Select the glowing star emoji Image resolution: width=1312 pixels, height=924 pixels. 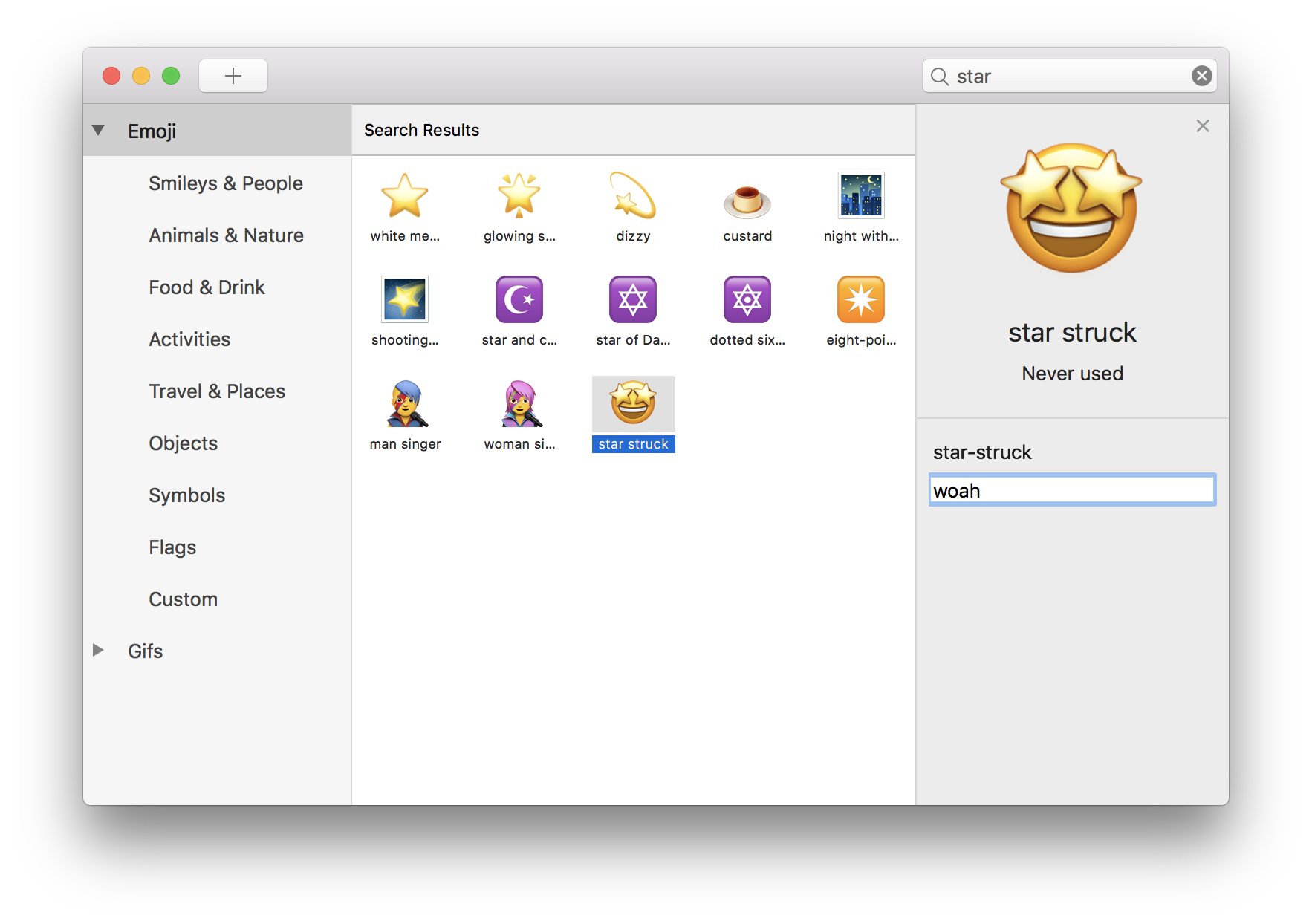(519, 195)
